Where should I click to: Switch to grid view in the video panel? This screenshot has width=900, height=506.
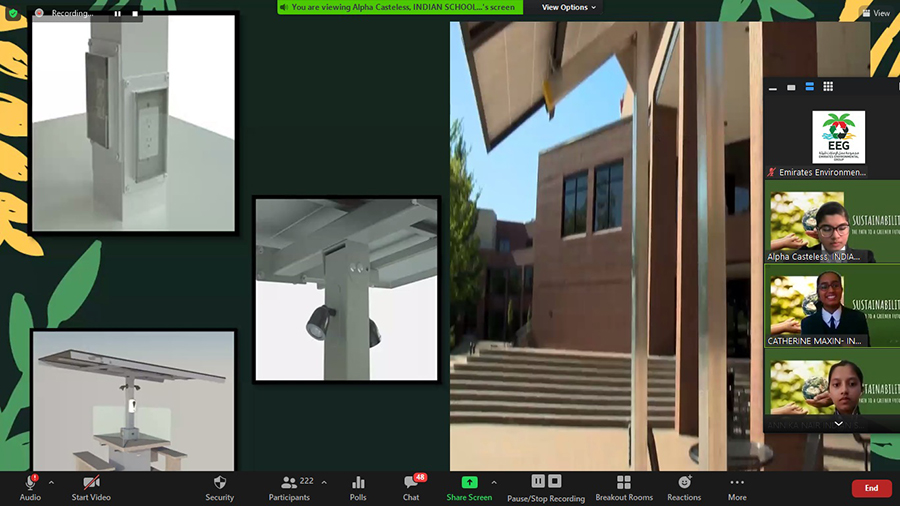(827, 87)
